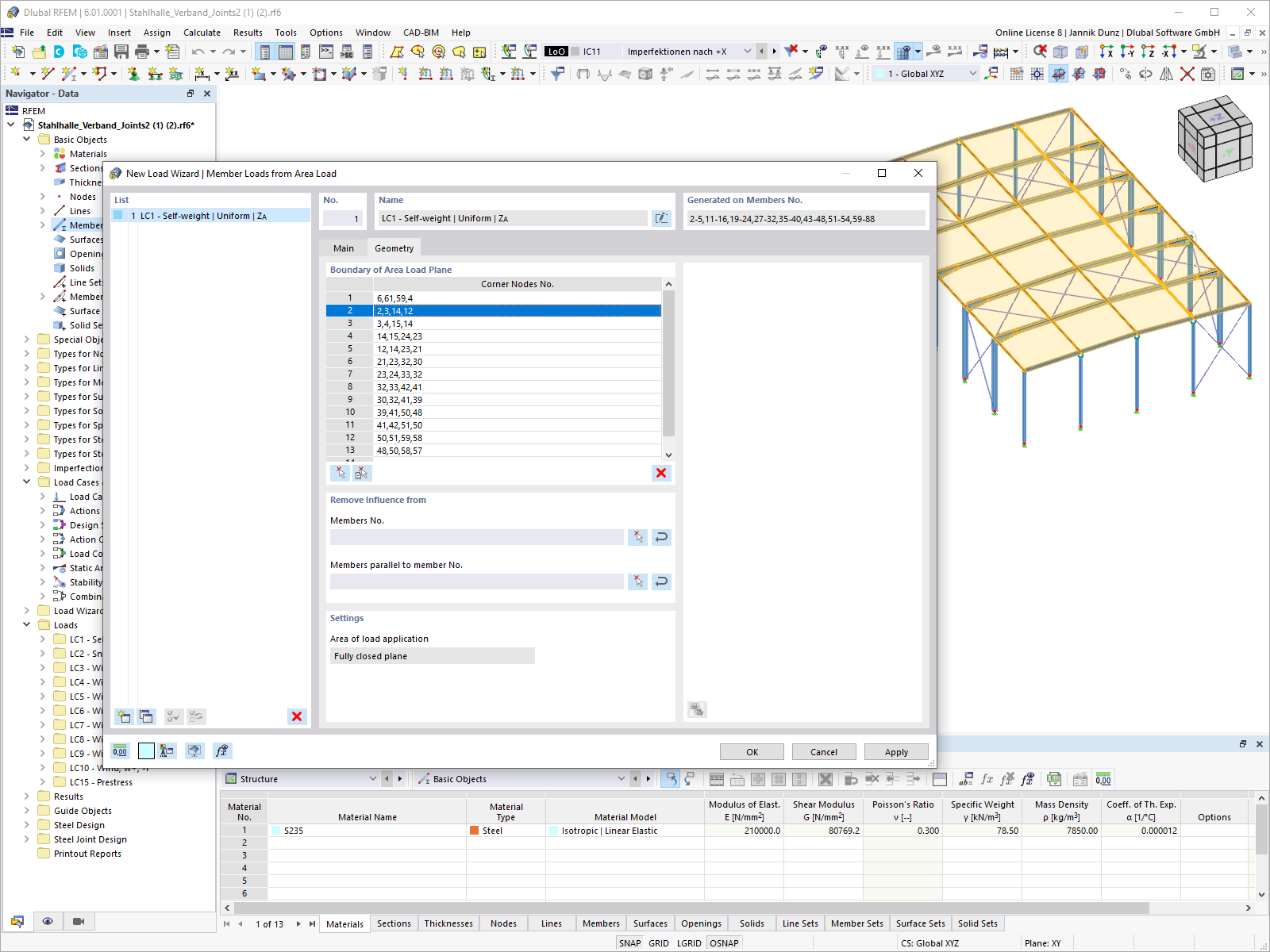Screen dimensions: 1270x952
Task: Click the Undo arrow in the toolbar
Action: pos(198,52)
